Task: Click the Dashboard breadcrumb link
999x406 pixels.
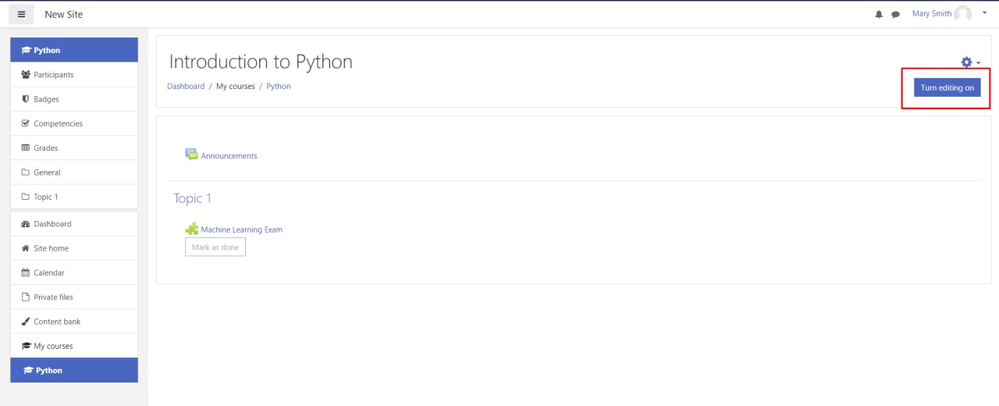Action: [185, 86]
